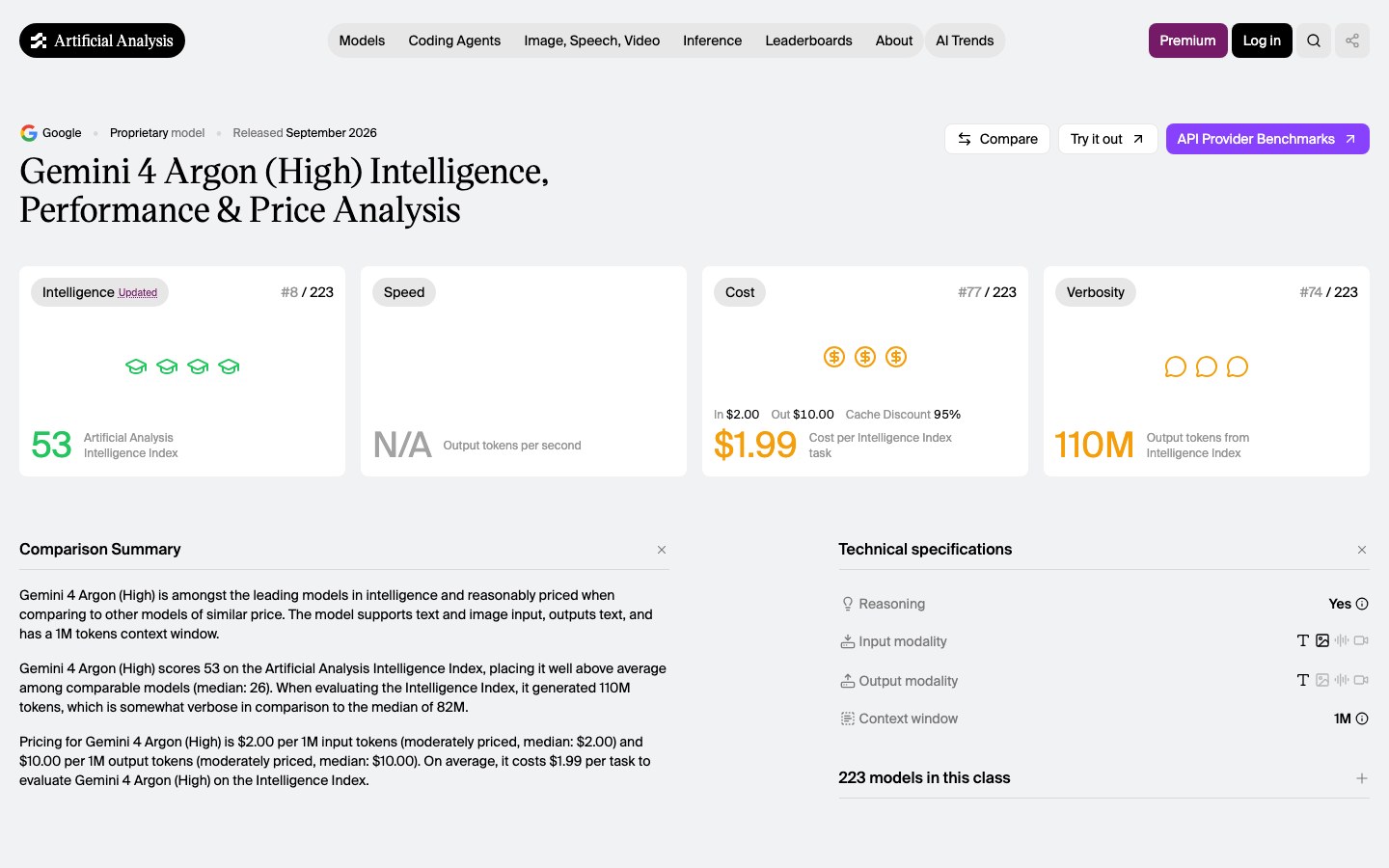Close the Comparison Summary section
Image resolution: width=1389 pixels, height=868 pixels.
click(662, 550)
